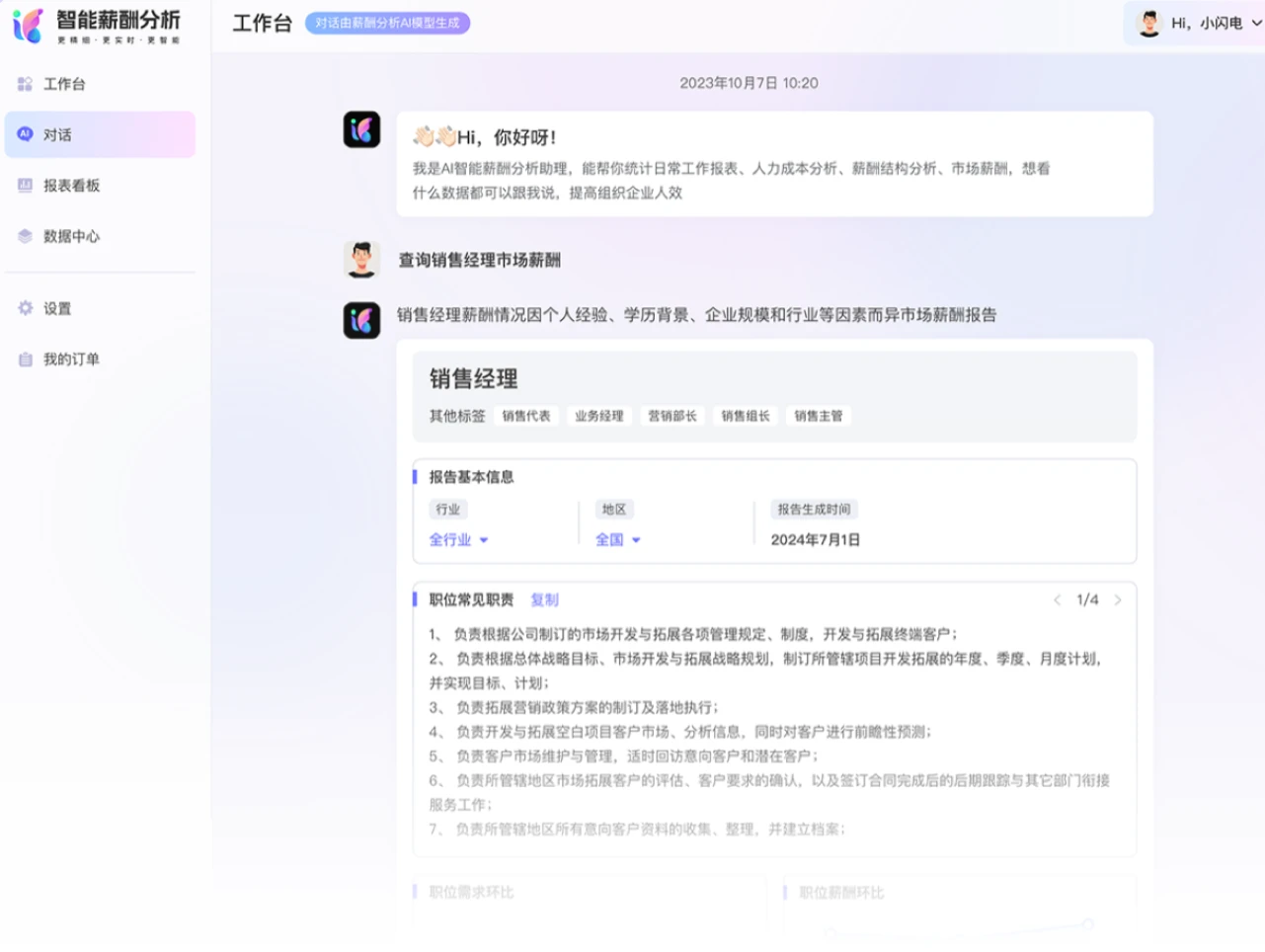Image resolution: width=1265 pixels, height=952 pixels.
Task: Click the user avatar beside the query message
Action: point(361,259)
